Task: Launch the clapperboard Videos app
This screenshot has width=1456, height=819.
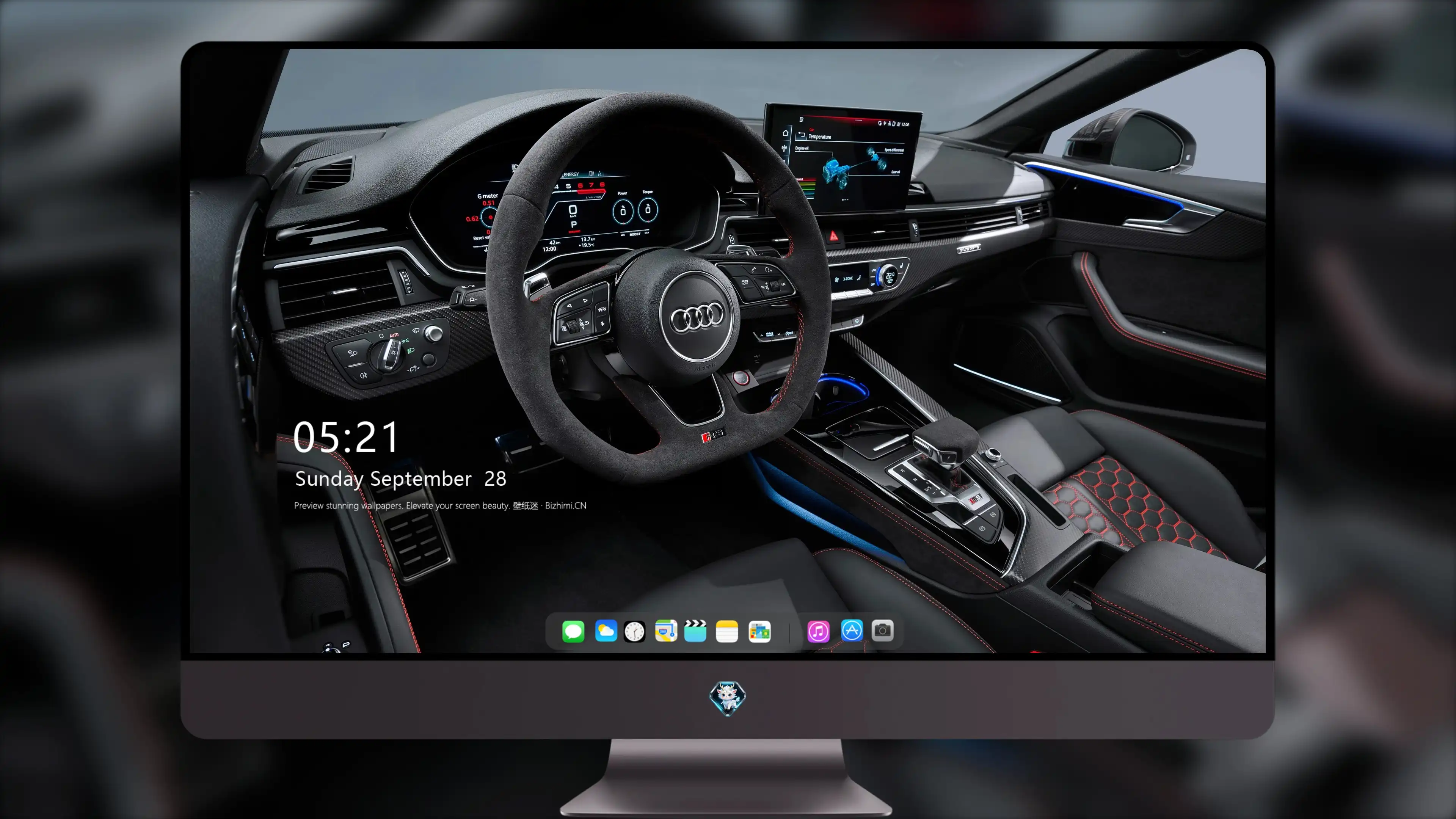Action: [x=695, y=631]
